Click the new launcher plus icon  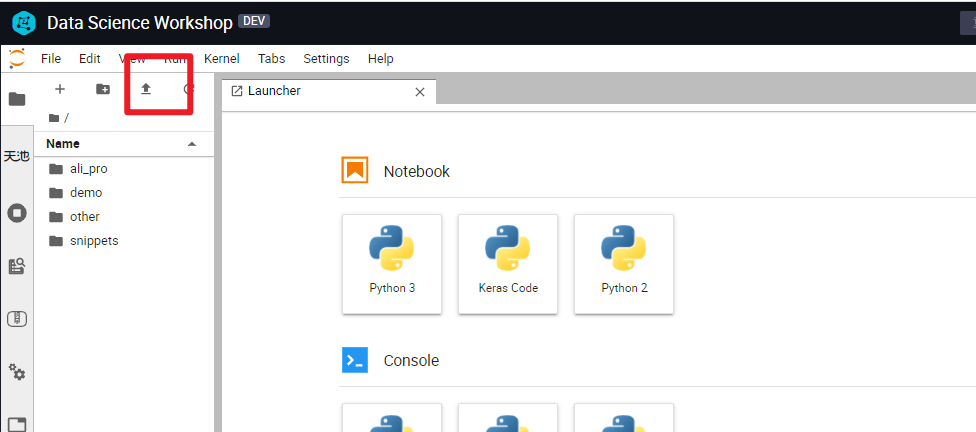(60, 89)
